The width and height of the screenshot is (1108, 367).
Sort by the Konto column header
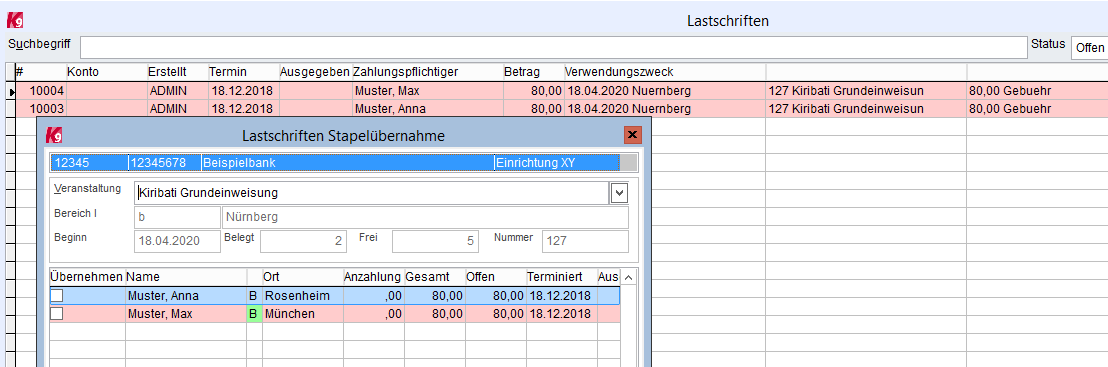tap(106, 71)
